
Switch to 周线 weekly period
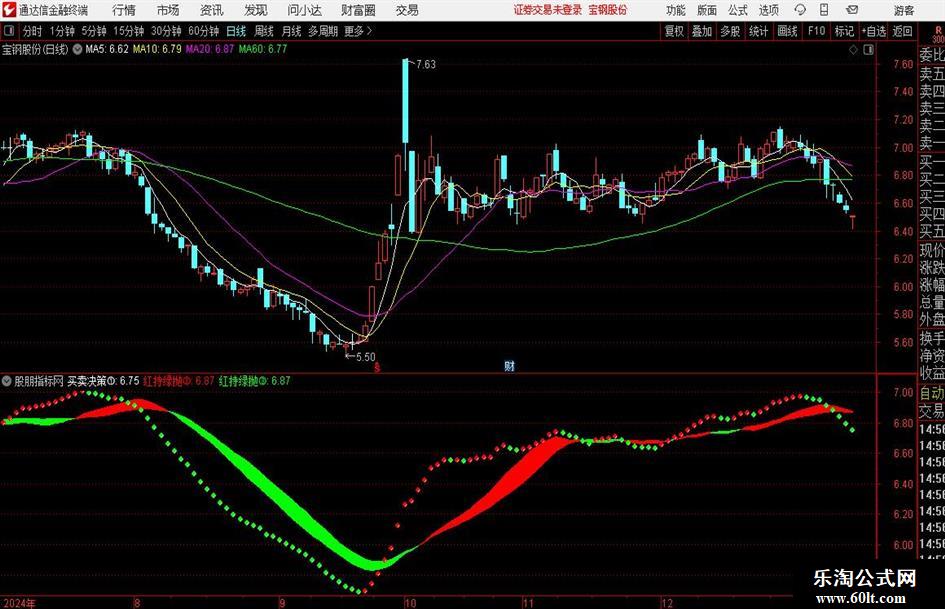pyautogui.click(x=264, y=31)
